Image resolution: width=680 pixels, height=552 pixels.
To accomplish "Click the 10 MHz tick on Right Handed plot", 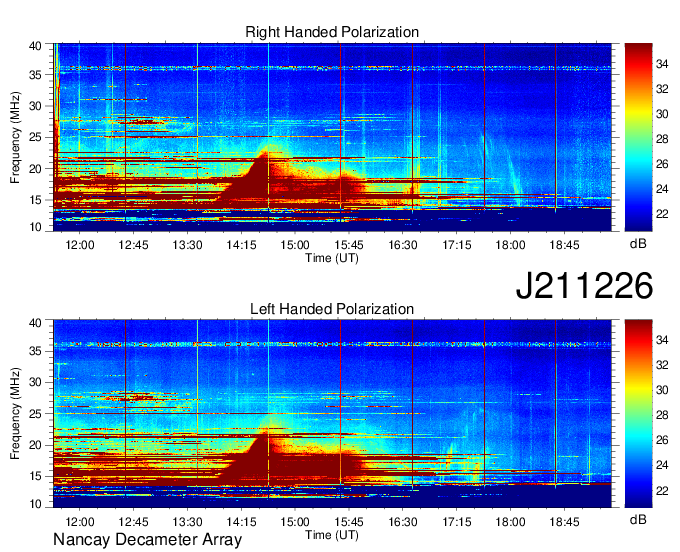I will (36, 227).
